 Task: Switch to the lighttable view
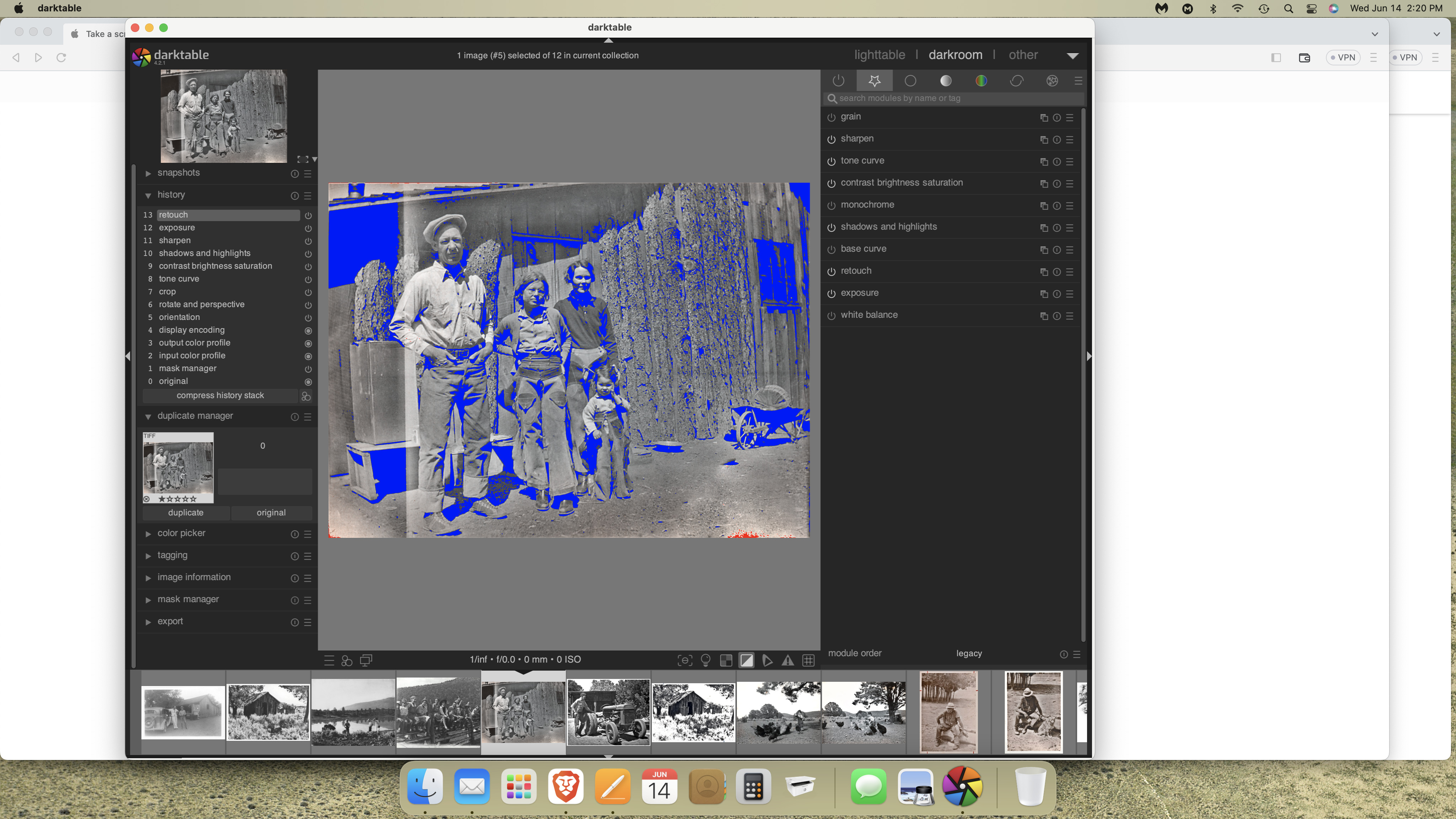879,55
